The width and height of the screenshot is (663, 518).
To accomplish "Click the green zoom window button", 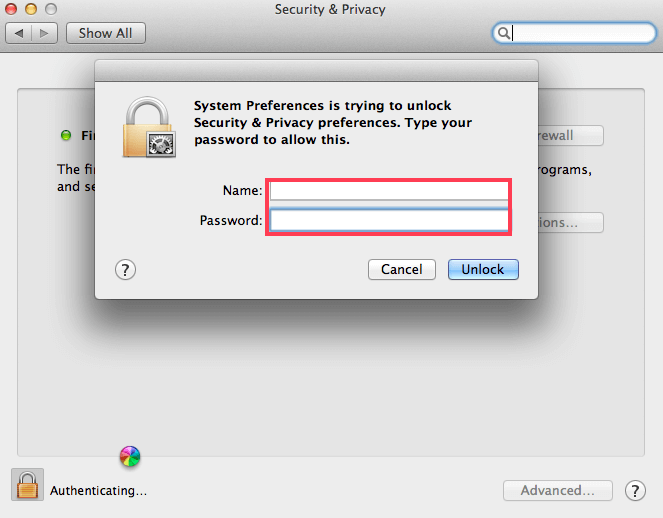I will pyautogui.click(x=51, y=9).
